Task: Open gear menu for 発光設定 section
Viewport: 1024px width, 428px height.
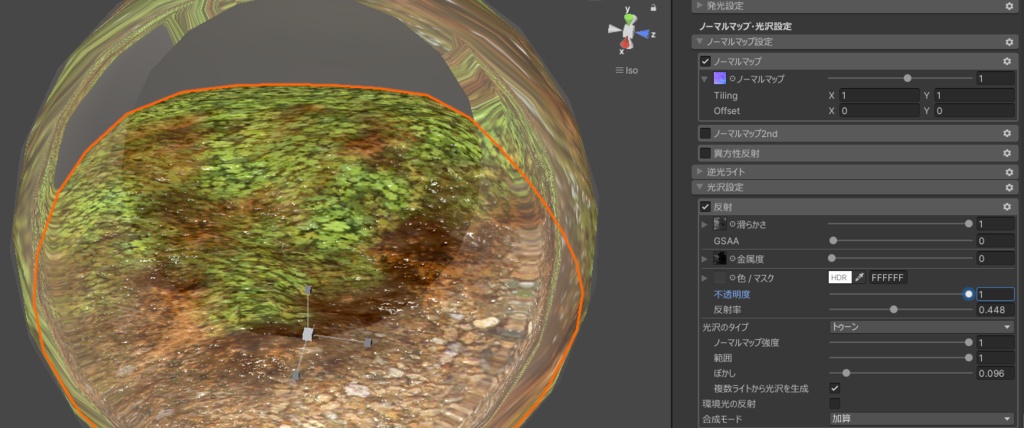Action: point(1008,6)
